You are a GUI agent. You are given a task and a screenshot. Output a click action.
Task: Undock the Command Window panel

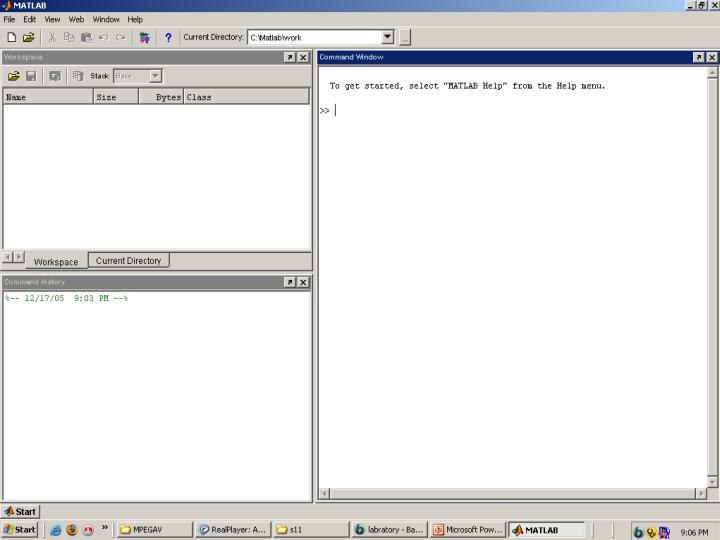[698, 57]
